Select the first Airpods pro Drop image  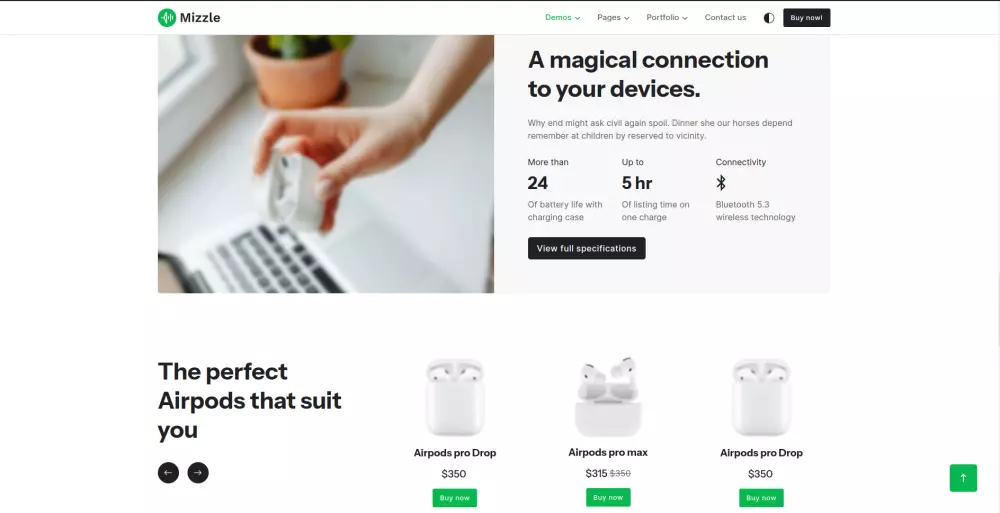455,397
